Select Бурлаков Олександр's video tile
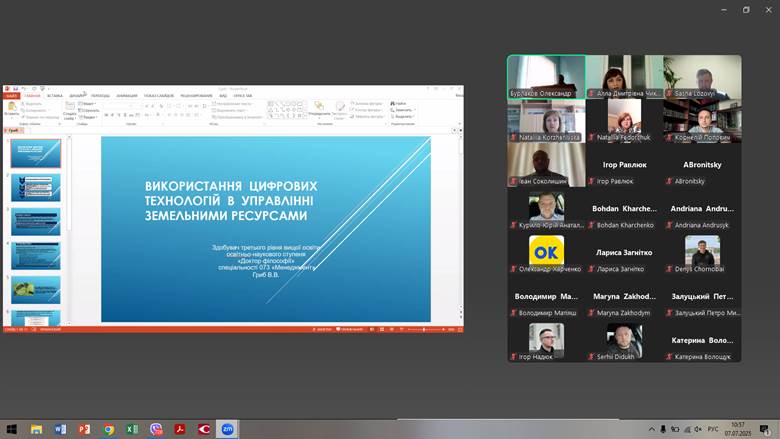 [x=546, y=77]
